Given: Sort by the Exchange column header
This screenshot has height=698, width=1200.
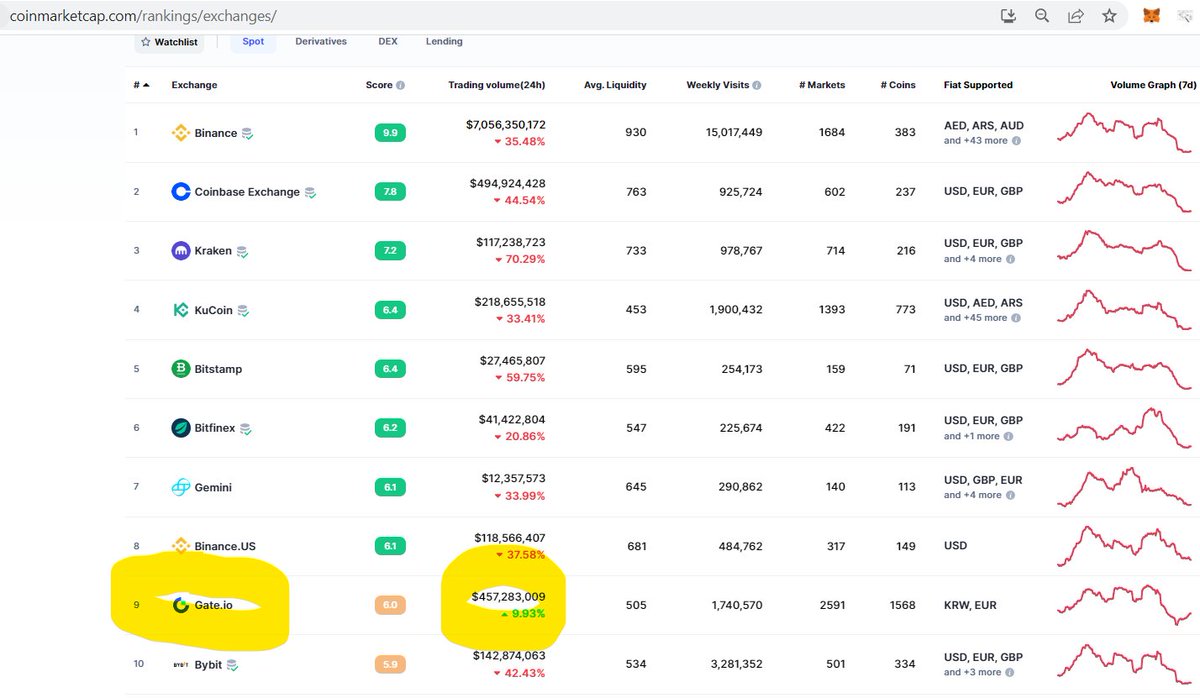Looking at the screenshot, I should point(194,85).
